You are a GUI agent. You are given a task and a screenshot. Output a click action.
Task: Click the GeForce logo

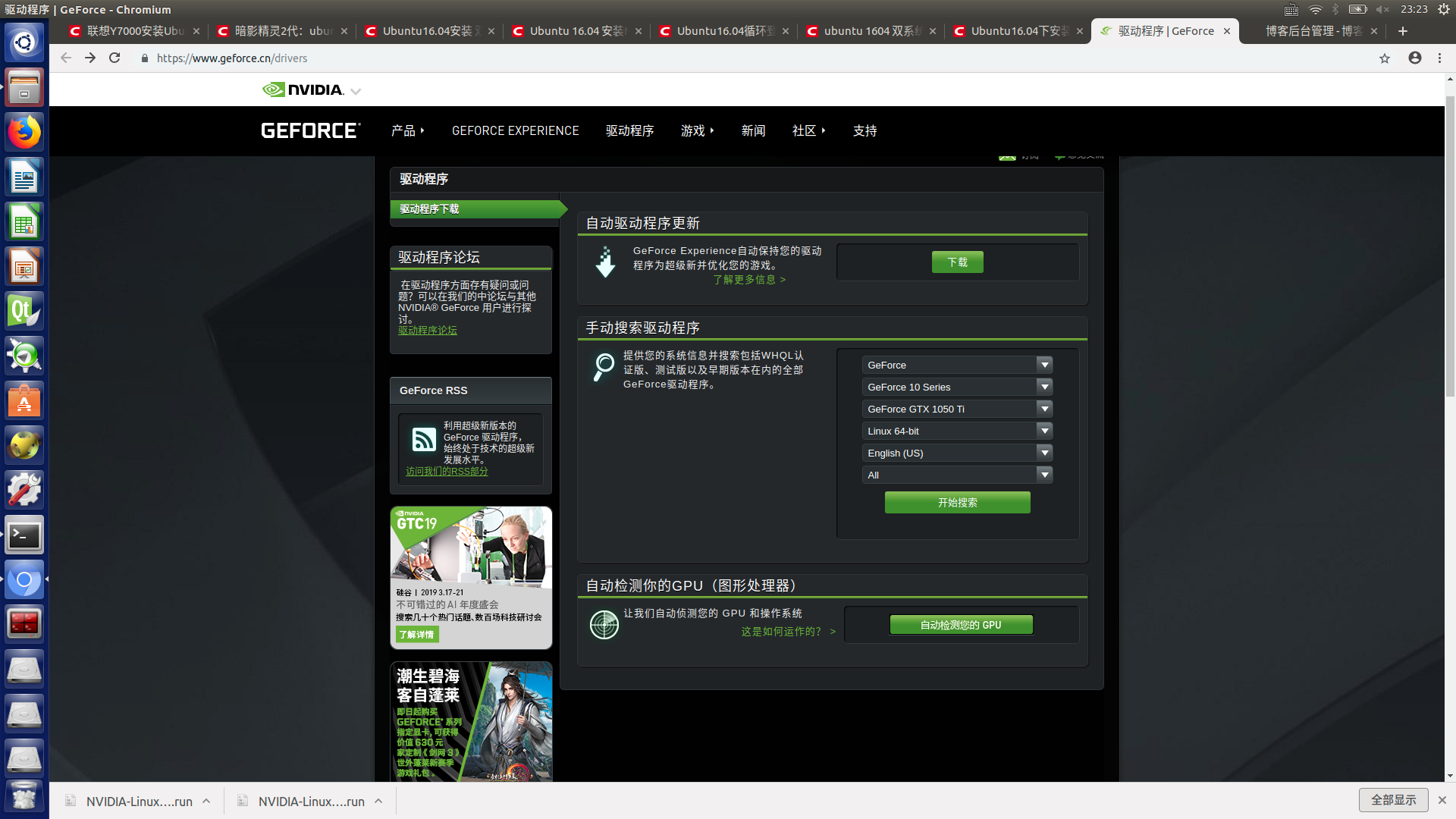tap(311, 130)
